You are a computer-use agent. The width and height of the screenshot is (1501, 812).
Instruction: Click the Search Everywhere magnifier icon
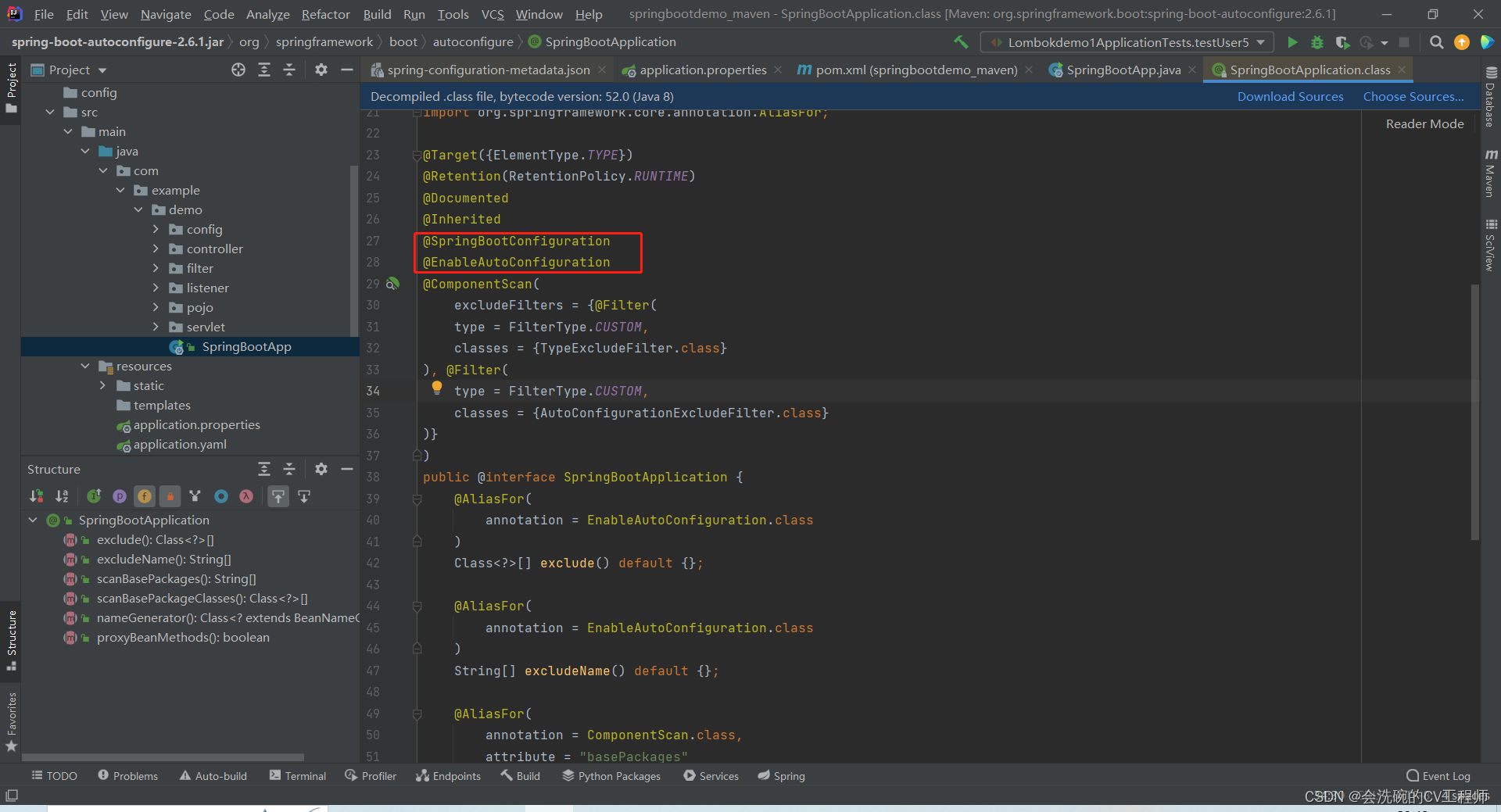(x=1436, y=42)
